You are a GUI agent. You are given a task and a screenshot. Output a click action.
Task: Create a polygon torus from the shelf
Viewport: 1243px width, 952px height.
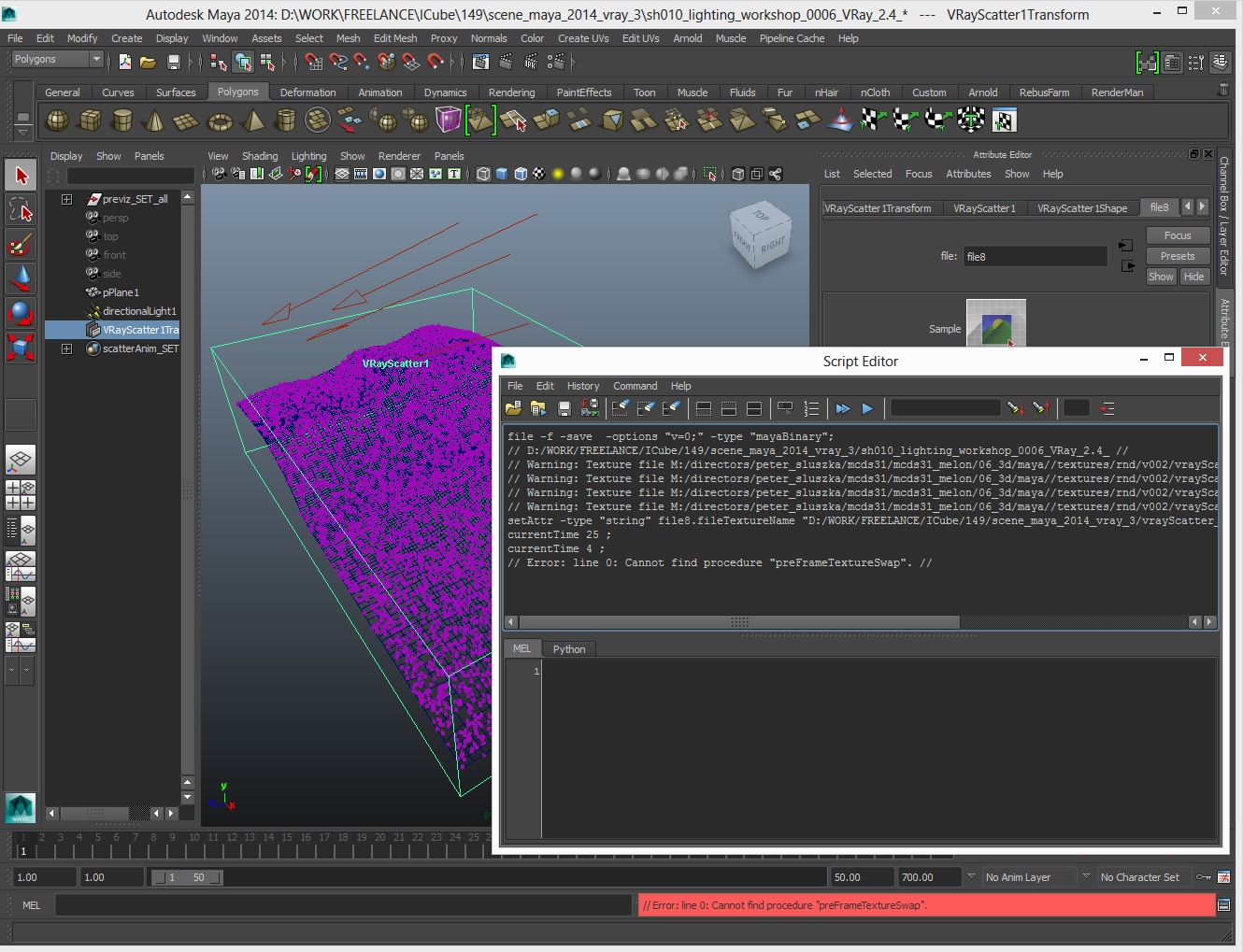tap(220, 121)
